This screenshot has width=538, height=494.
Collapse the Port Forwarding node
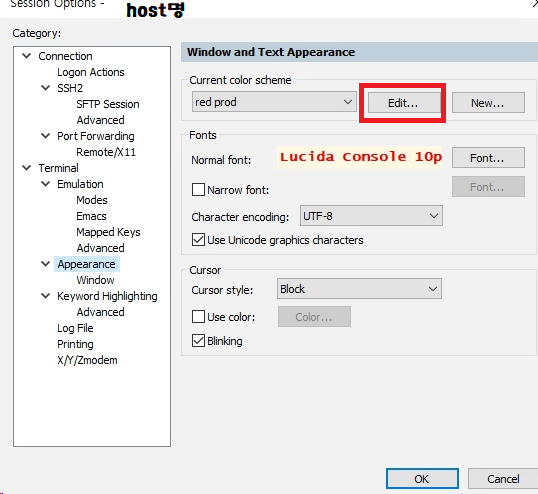click(x=45, y=136)
